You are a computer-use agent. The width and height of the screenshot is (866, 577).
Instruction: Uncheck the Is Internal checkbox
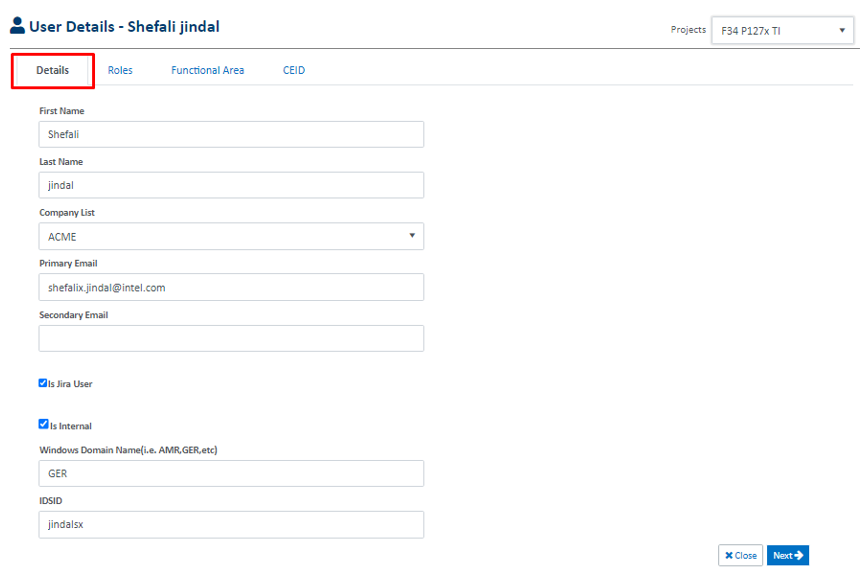click(x=43, y=424)
